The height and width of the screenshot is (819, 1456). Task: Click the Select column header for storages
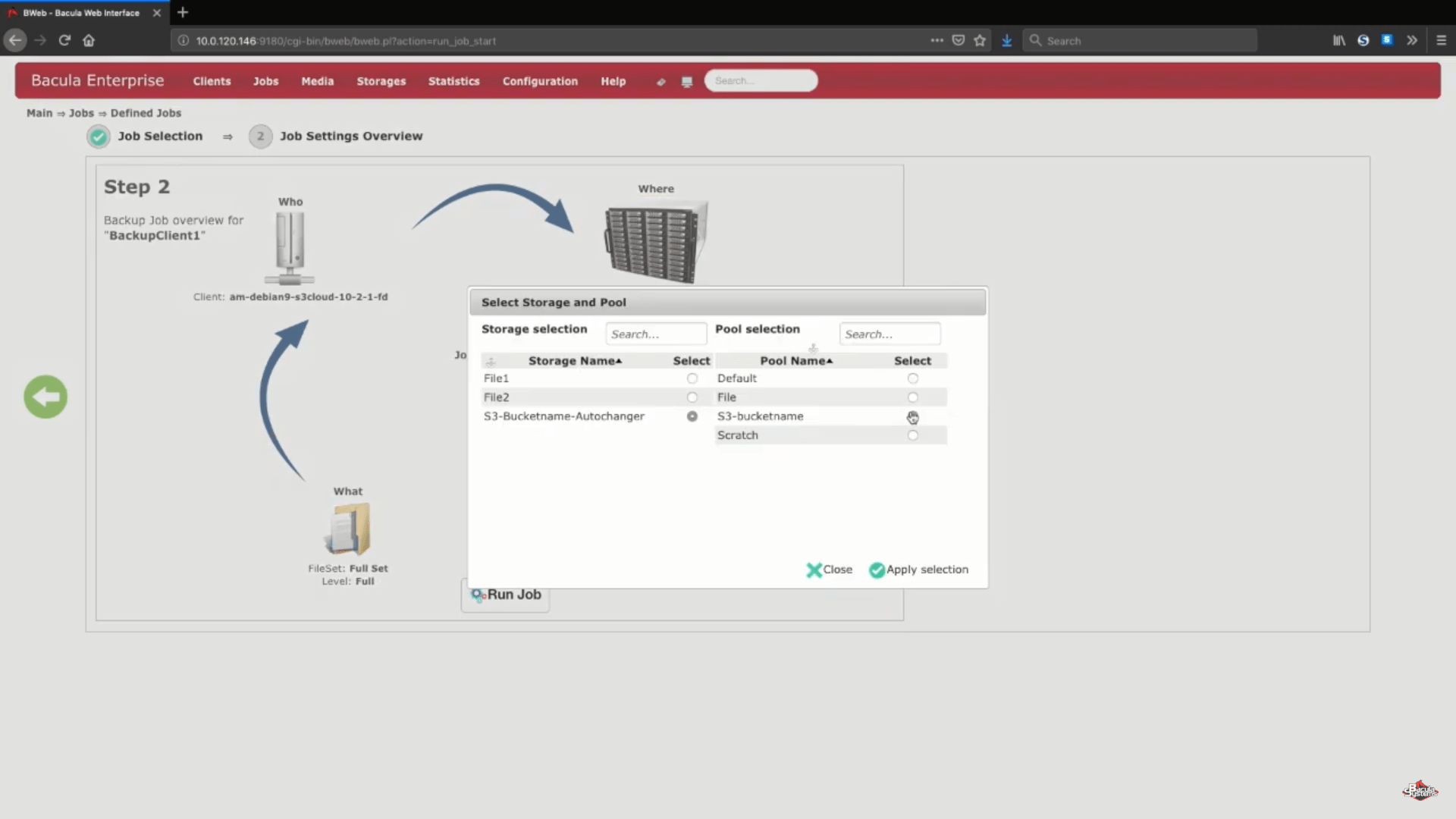point(692,361)
